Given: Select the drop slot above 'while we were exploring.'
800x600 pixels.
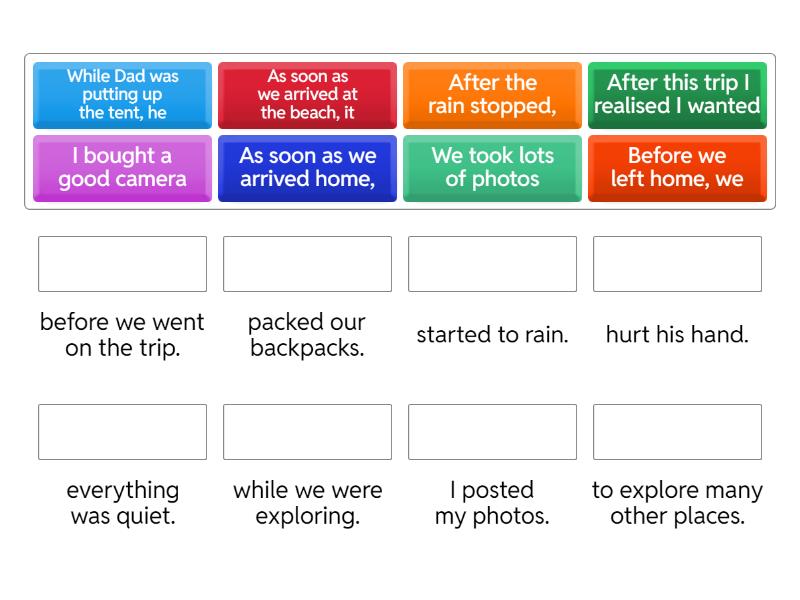Looking at the screenshot, I should point(307,432).
